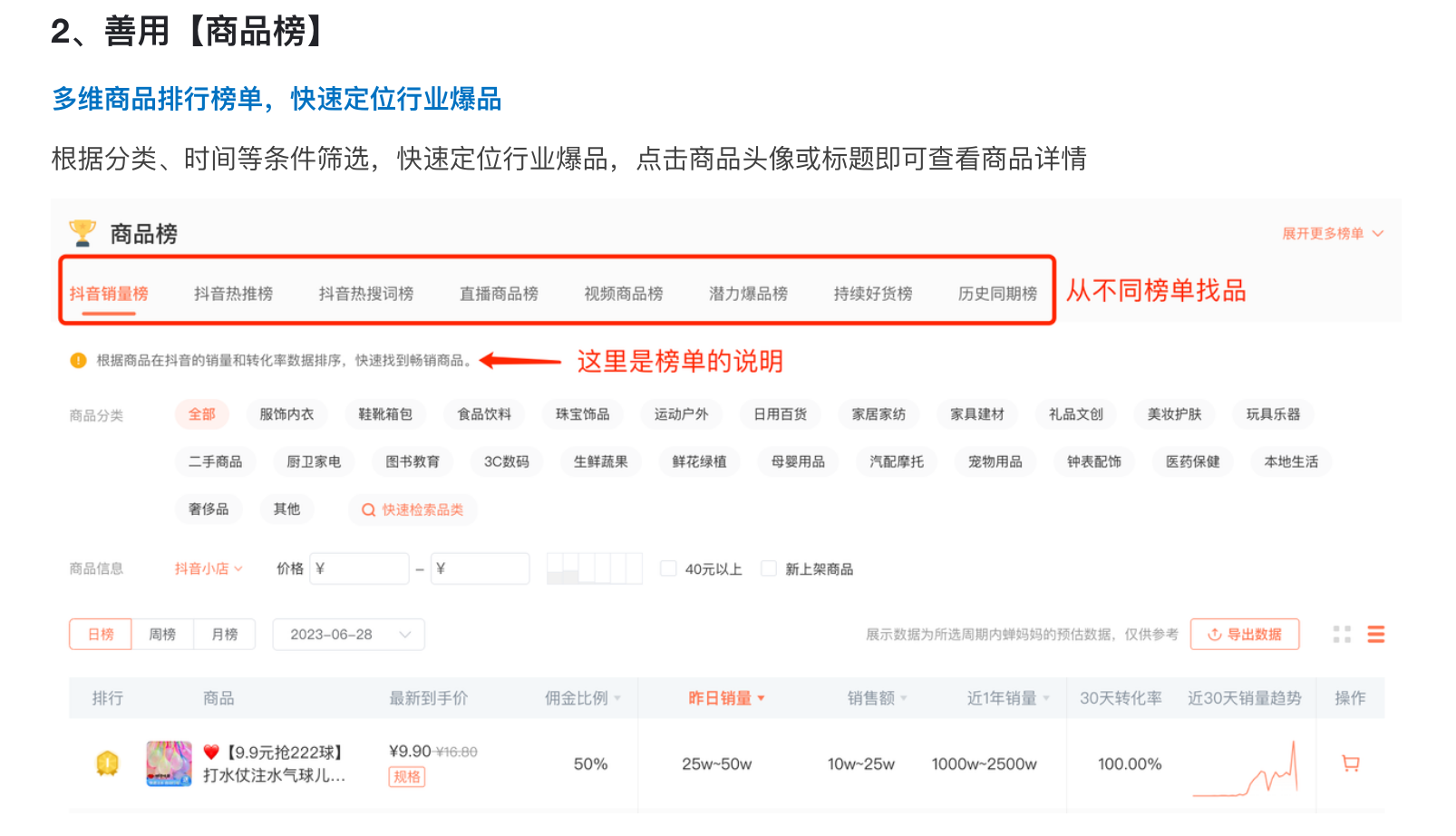Screen dimensions: 1456x836
Task: Click the 快速检索品类 search button
Action: (413, 510)
